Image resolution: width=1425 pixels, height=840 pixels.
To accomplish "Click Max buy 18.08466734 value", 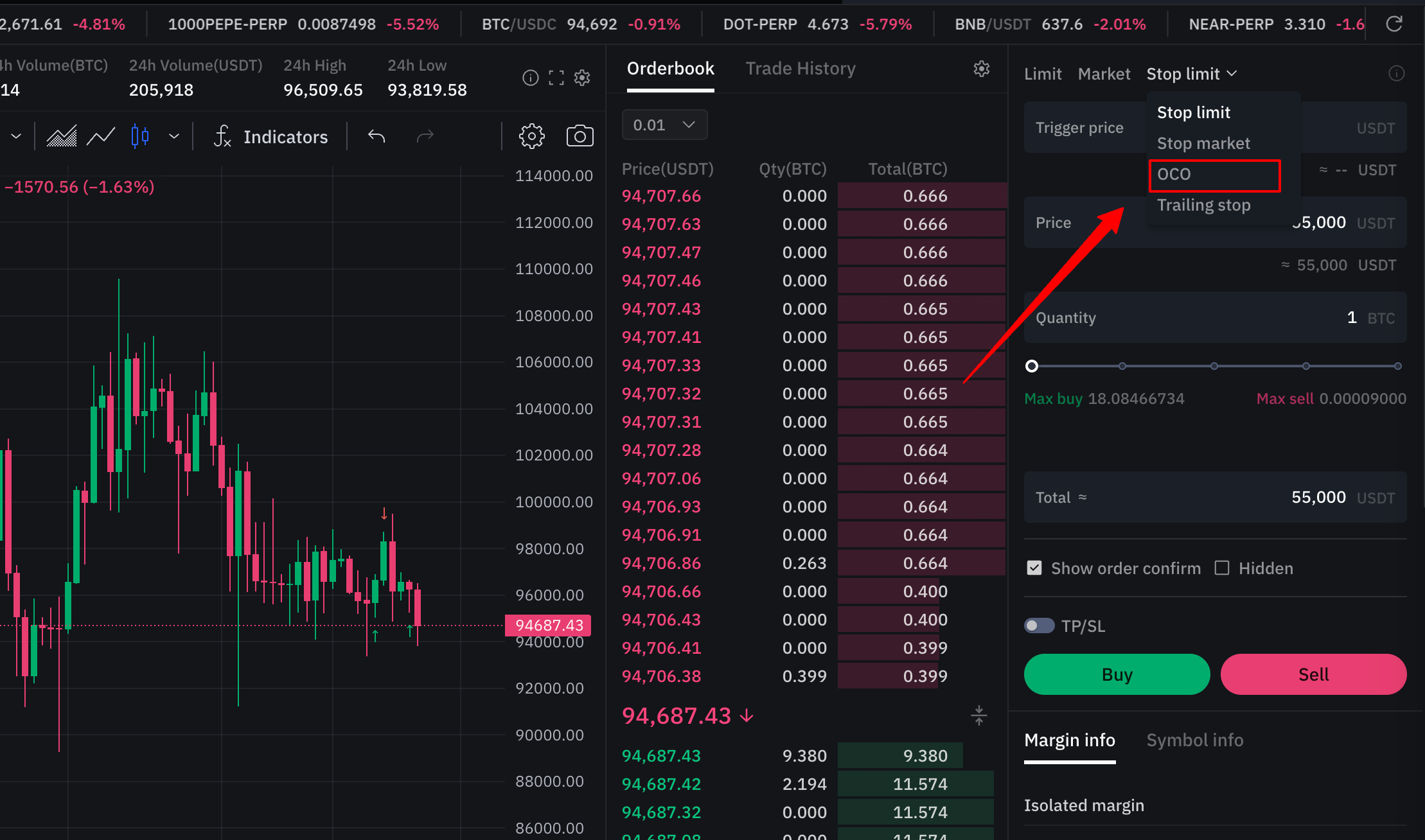I will [x=1136, y=399].
